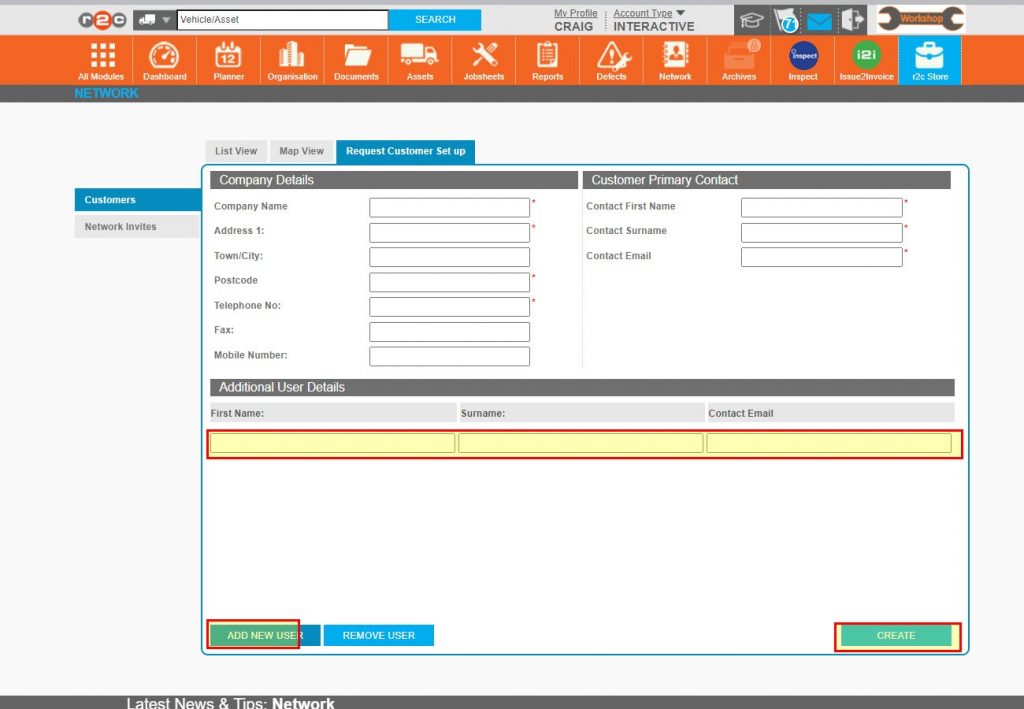Click inside the Company Name field
Image resolution: width=1024 pixels, height=709 pixels.
pos(449,207)
